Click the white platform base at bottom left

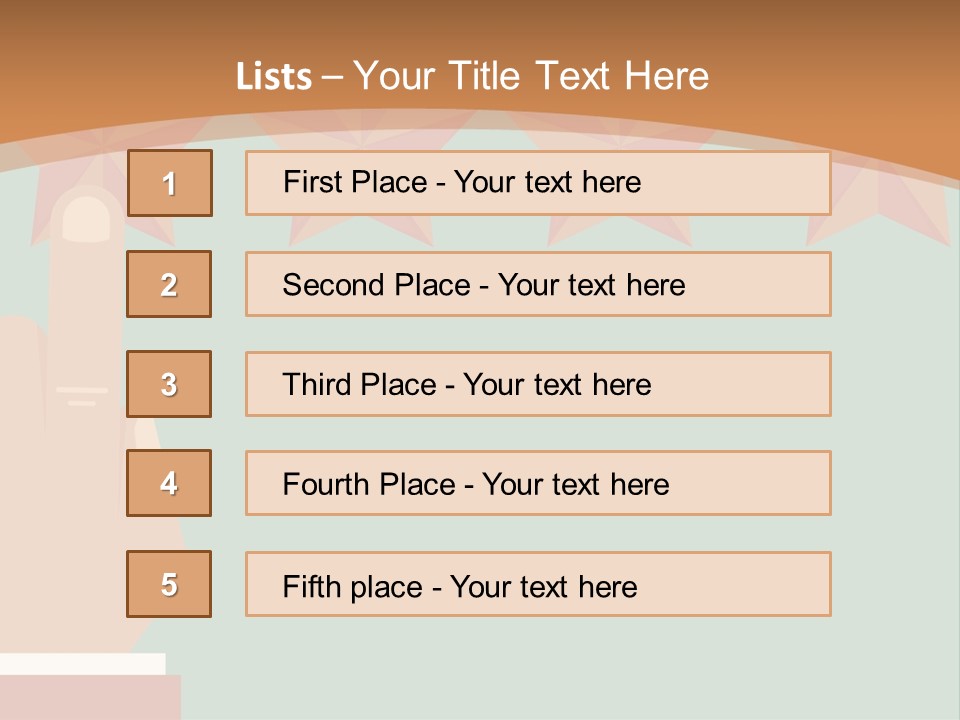click(x=83, y=664)
